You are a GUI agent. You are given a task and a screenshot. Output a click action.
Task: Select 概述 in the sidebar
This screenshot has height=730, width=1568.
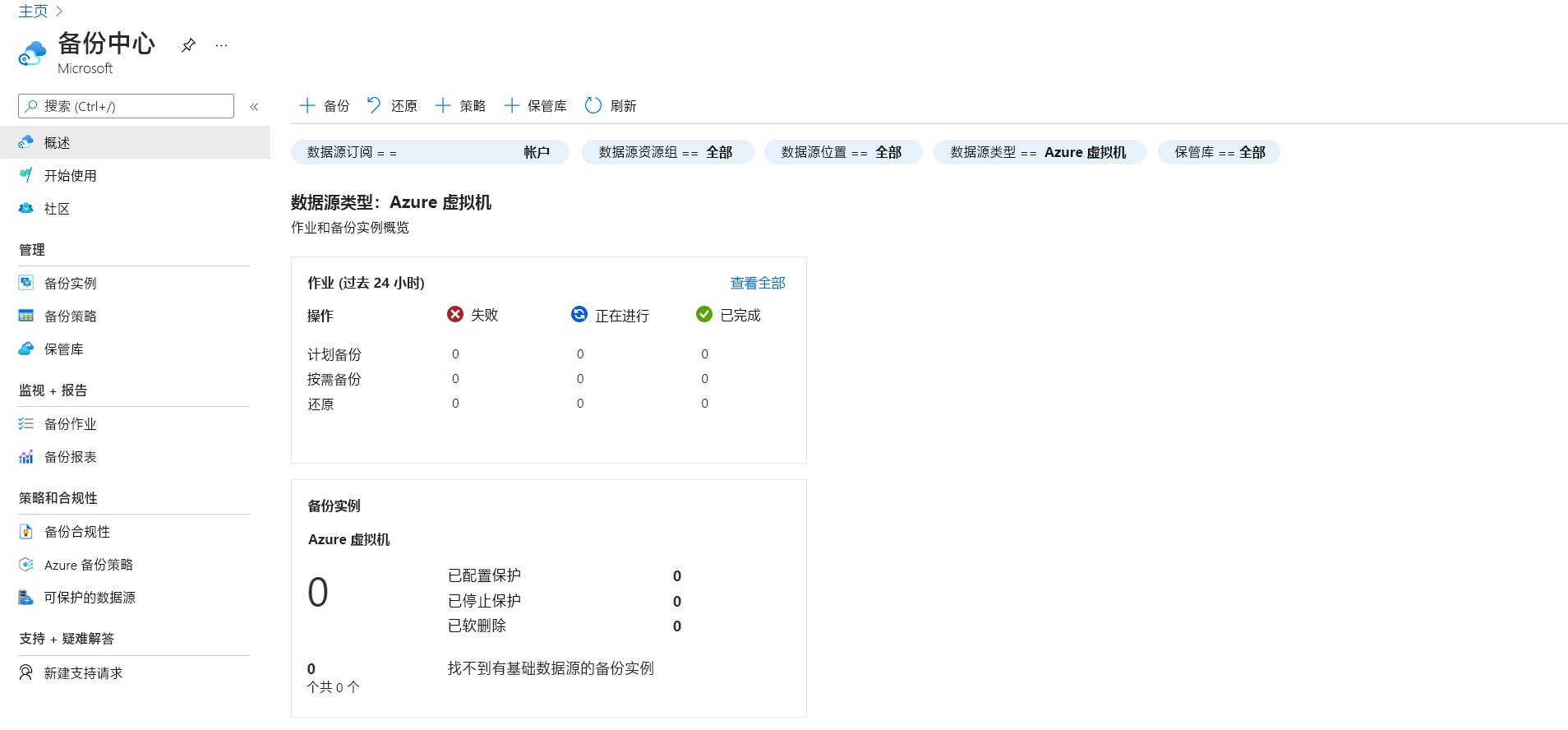pyautogui.click(x=135, y=142)
